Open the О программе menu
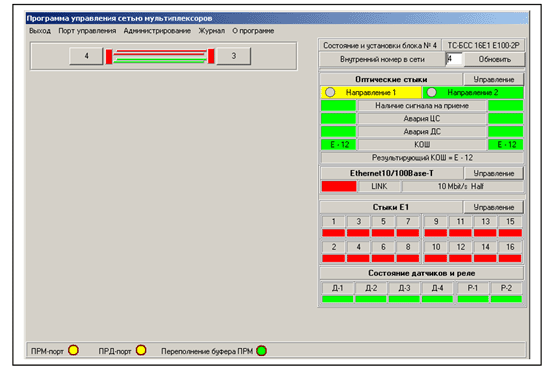560x378 pixels. tap(253, 31)
